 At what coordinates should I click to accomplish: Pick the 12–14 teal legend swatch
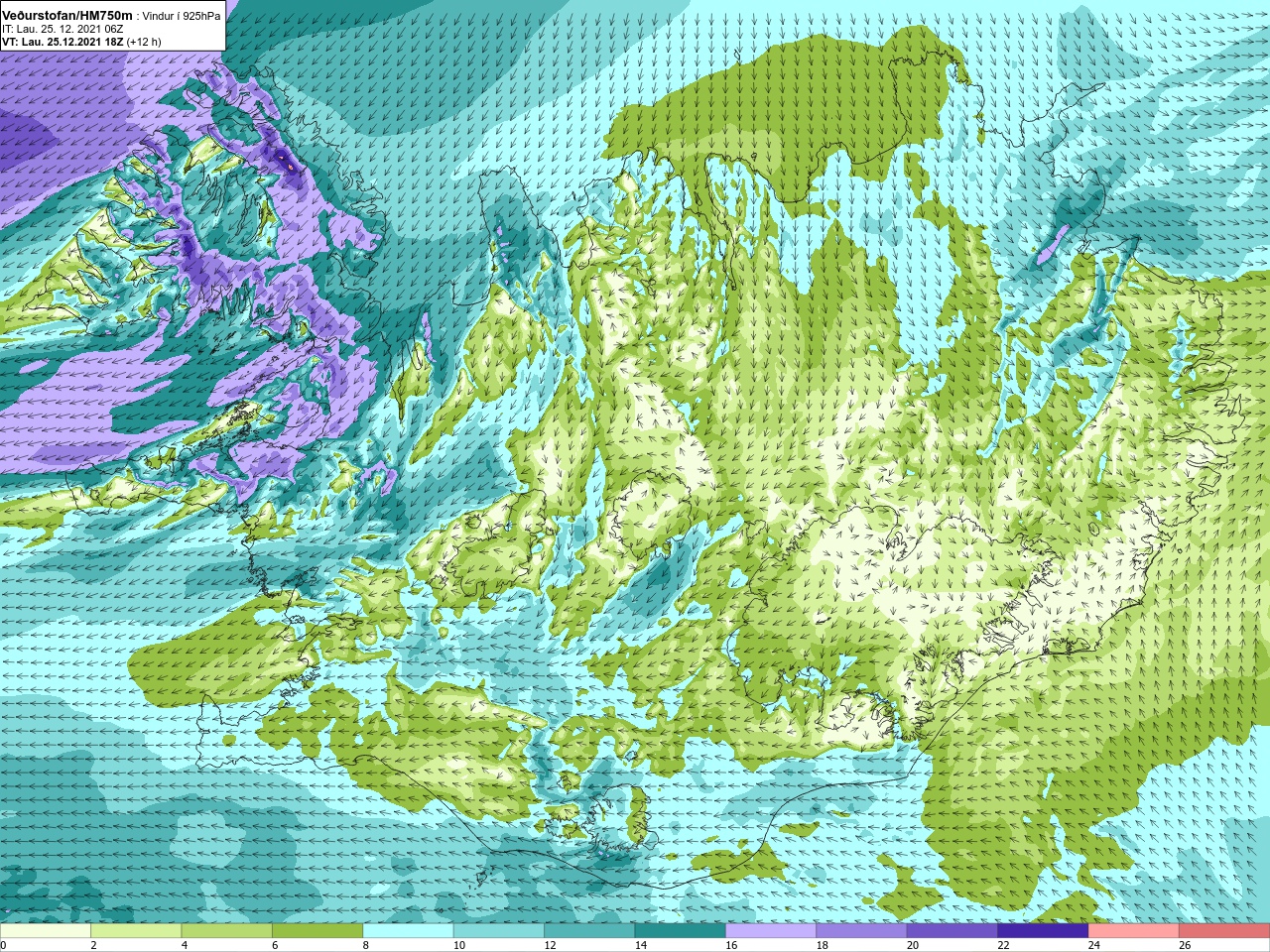(x=589, y=931)
